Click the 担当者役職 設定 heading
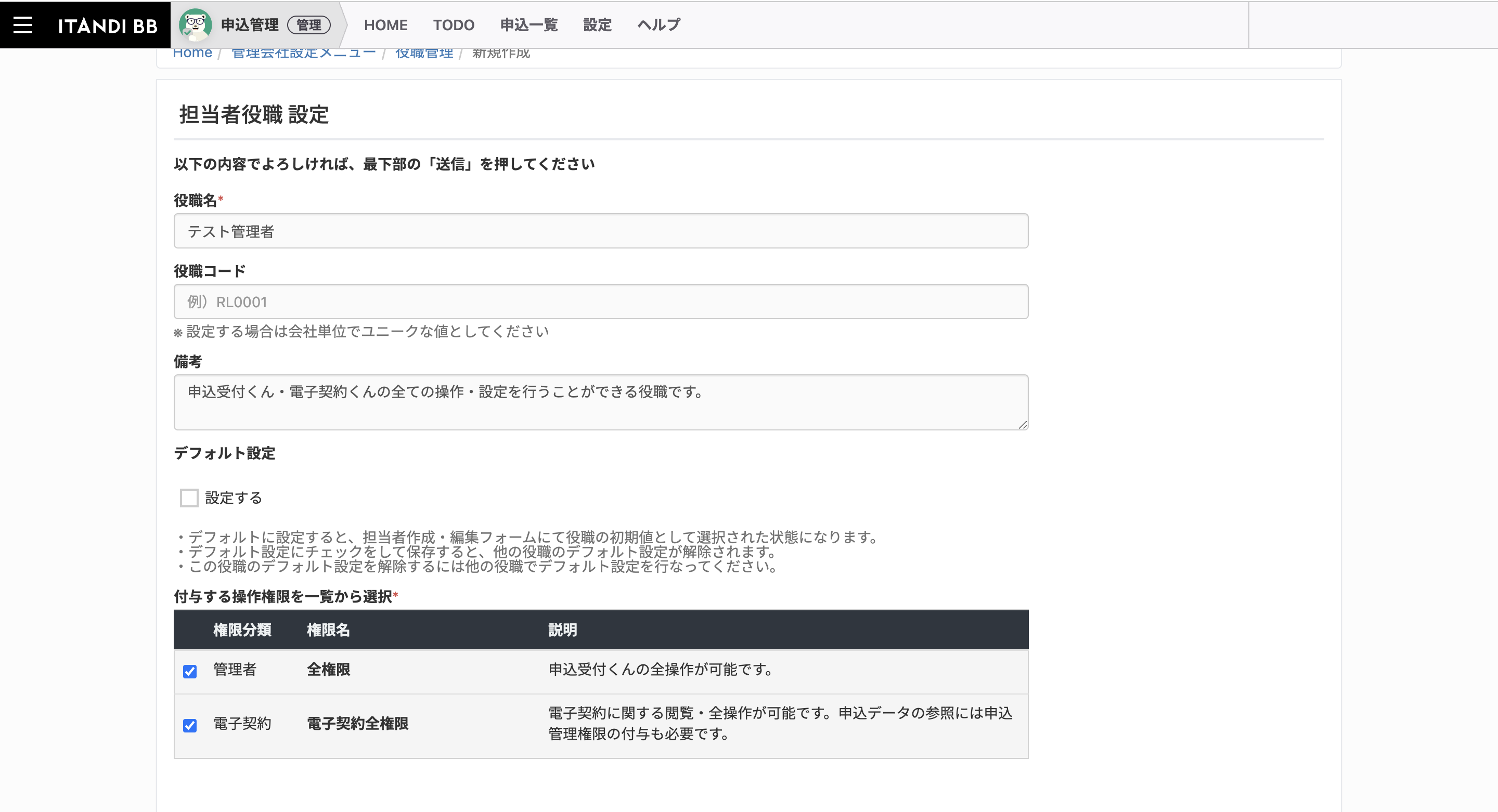 click(253, 114)
